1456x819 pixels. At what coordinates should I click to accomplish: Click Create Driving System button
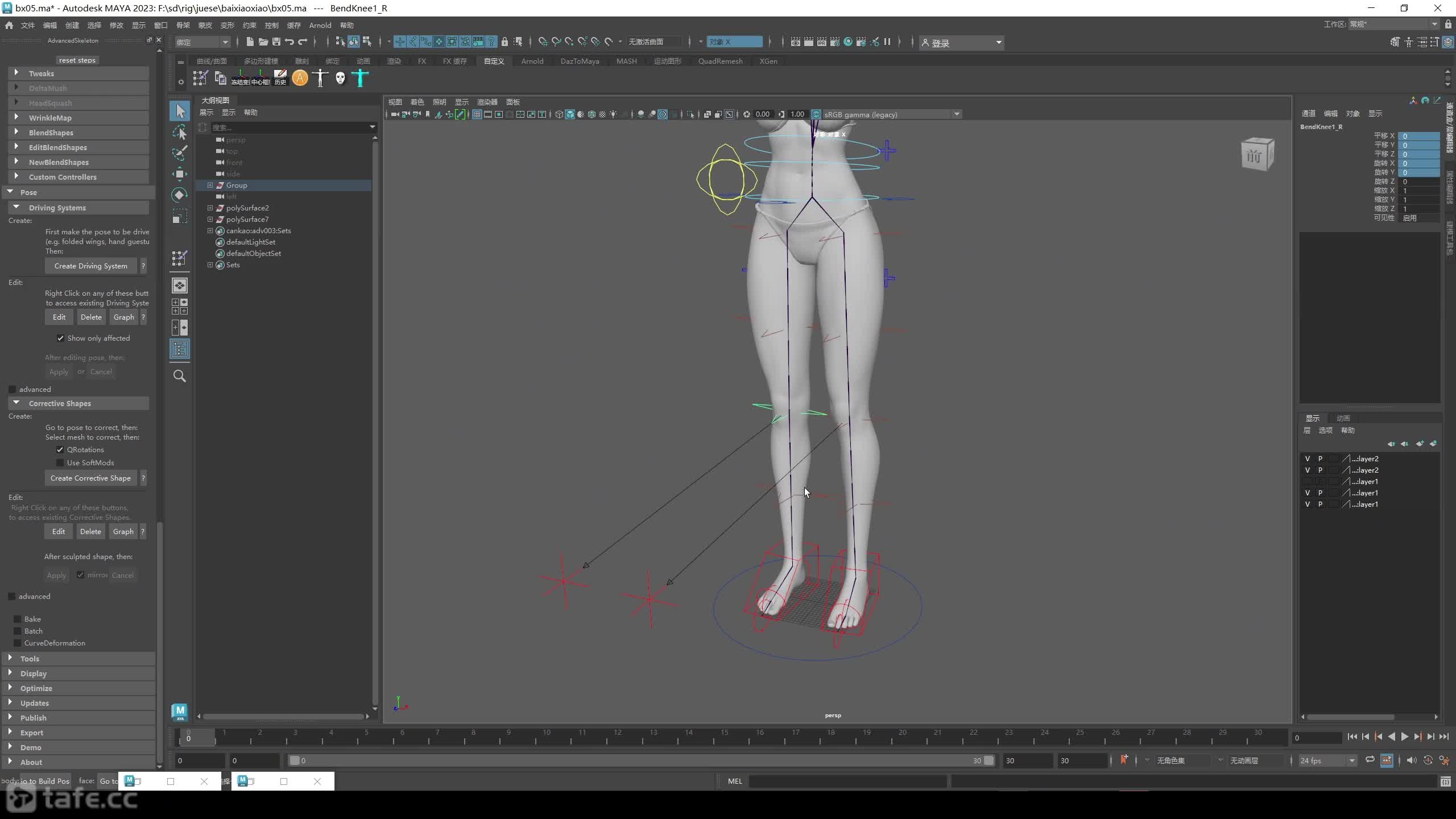tap(91, 266)
